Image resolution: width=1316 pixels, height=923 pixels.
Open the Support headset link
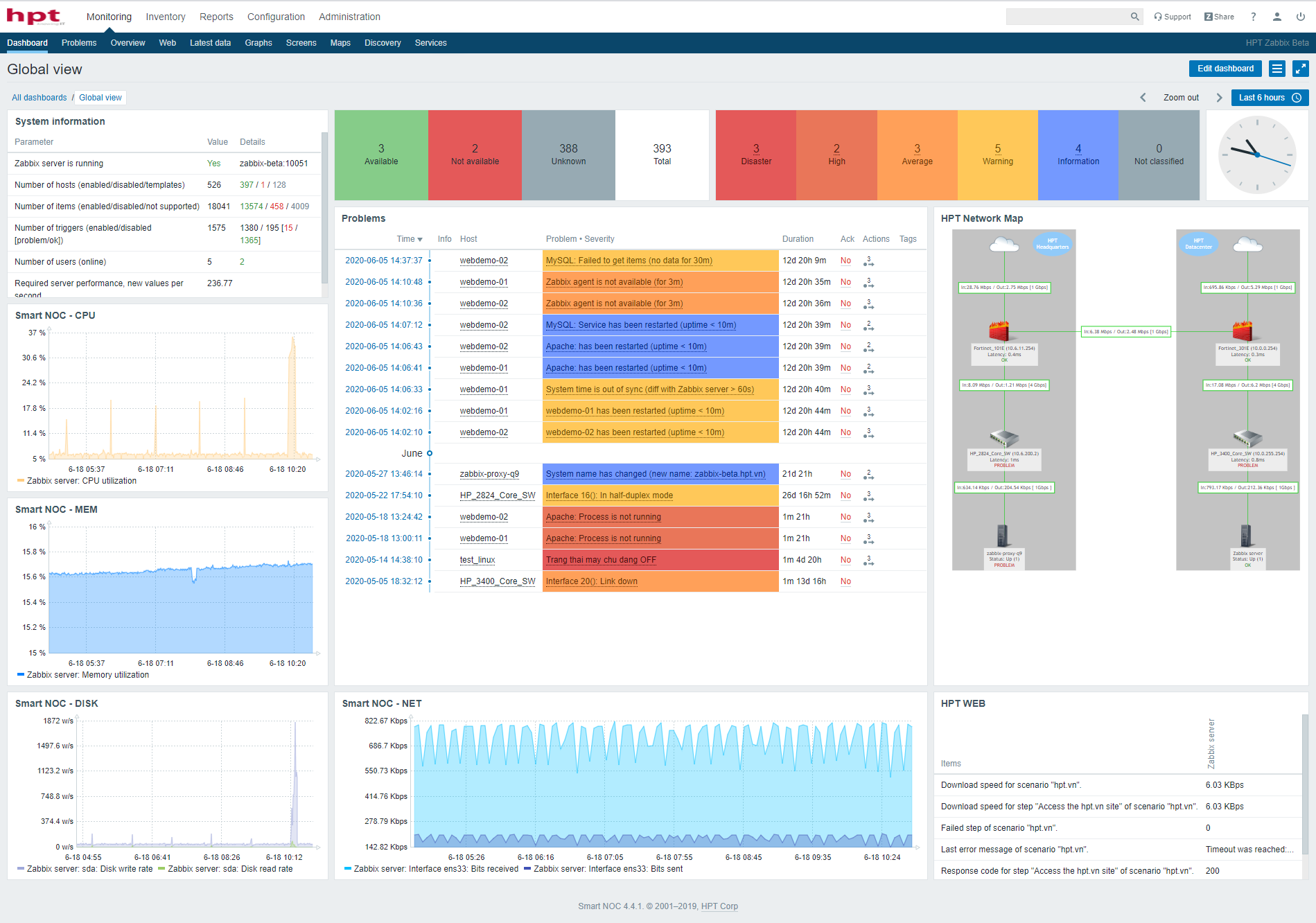(1173, 17)
